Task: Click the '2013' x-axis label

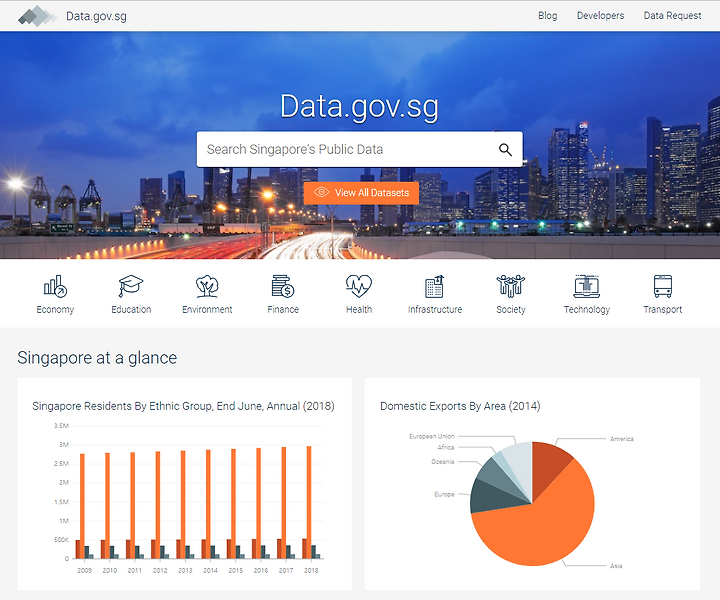Action: [x=185, y=570]
